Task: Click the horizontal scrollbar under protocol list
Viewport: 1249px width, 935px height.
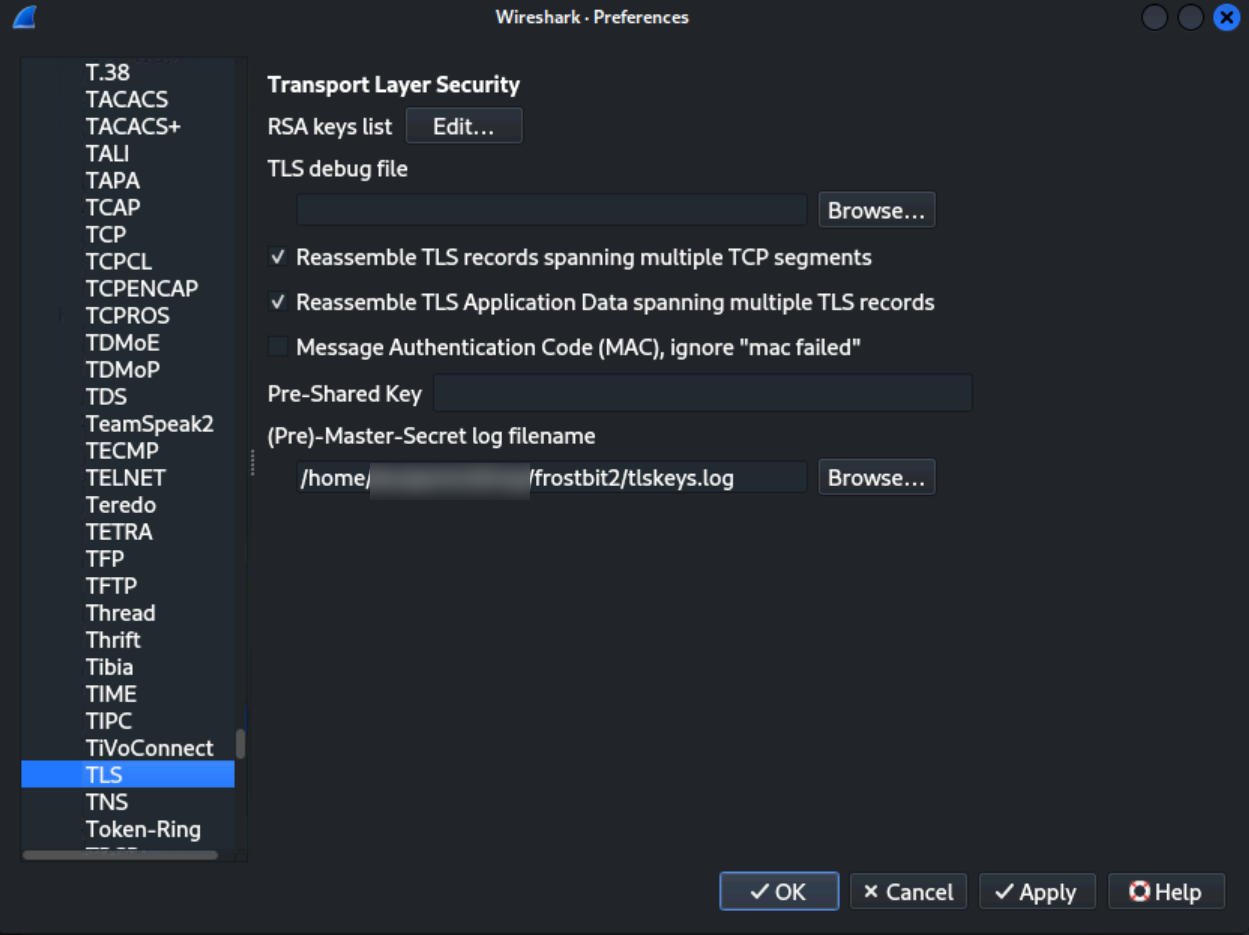Action: (120, 855)
